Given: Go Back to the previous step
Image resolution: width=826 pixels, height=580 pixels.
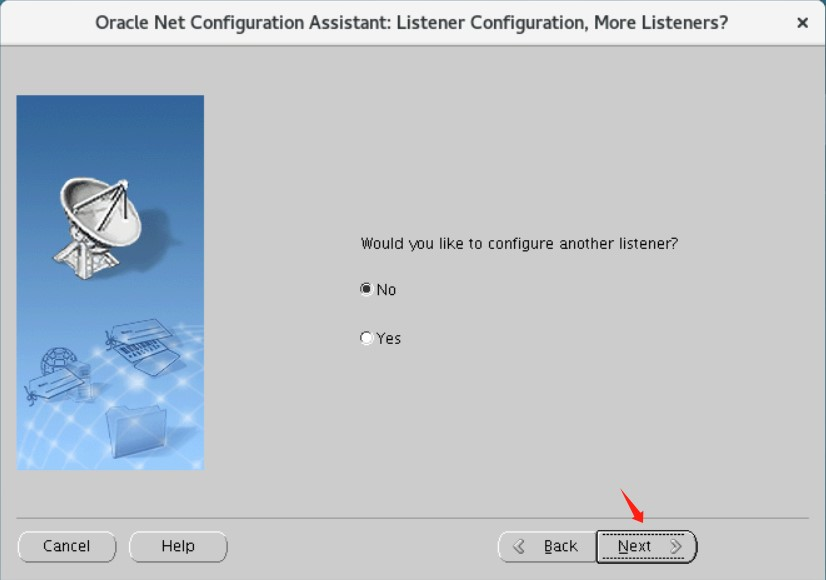Looking at the screenshot, I should point(547,546).
